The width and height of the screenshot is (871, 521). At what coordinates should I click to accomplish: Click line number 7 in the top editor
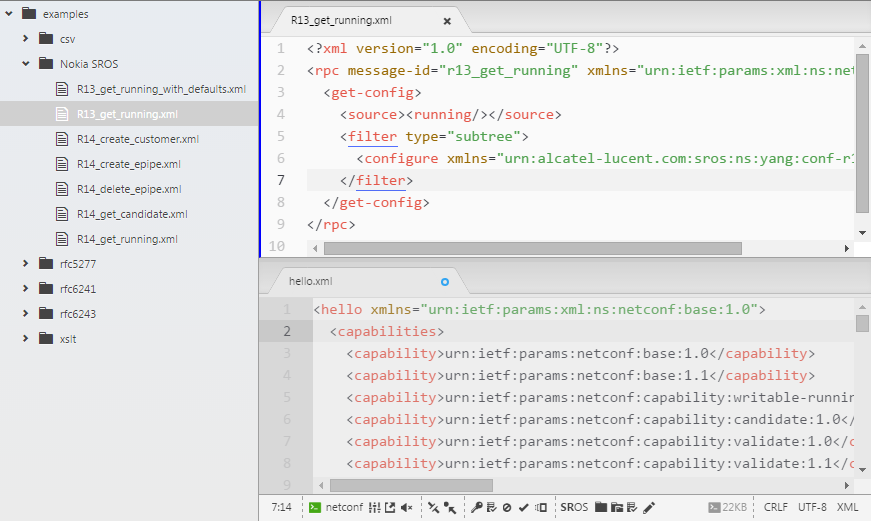pyautogui.click(x=281, y=181)
